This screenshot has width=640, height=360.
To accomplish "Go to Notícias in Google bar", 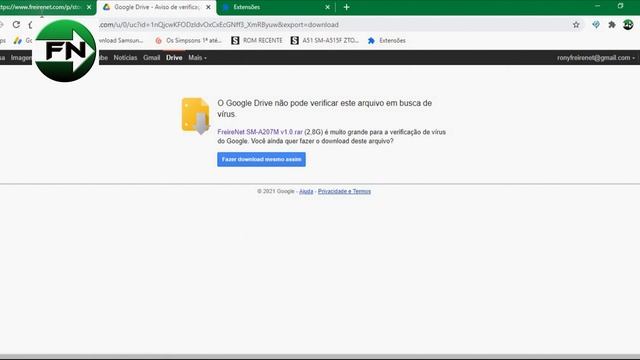I will coord(125,58).
